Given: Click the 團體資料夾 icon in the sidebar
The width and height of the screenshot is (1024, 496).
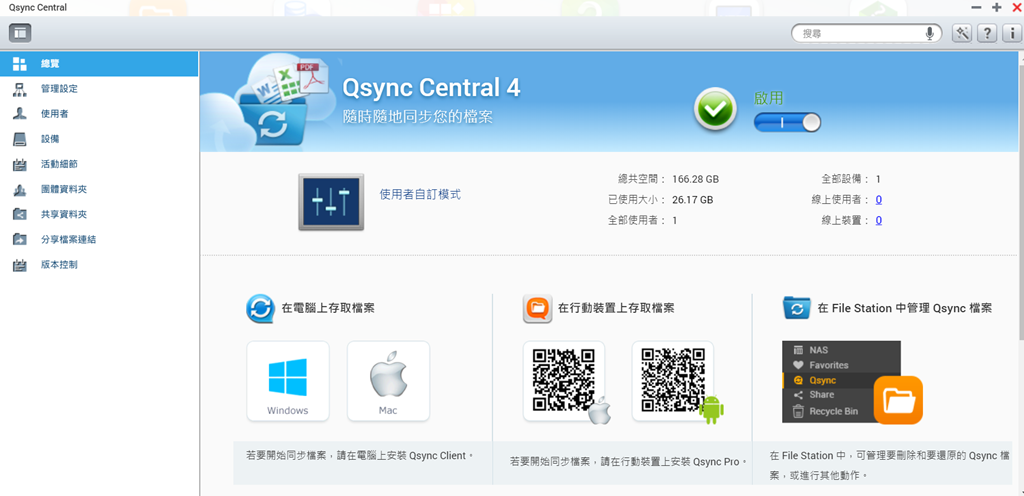Looking at the screenshot, I should tap(20, 189).
